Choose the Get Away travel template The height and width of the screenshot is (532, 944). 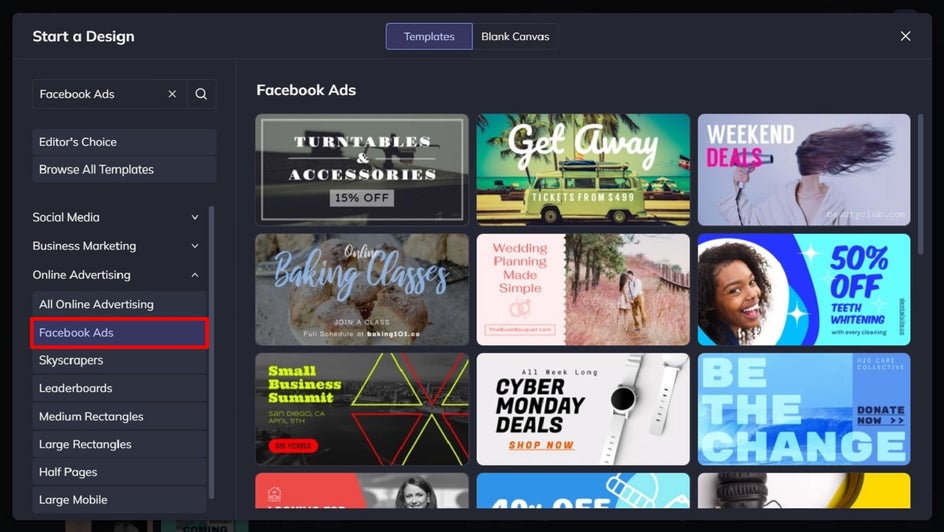point(583,170)
